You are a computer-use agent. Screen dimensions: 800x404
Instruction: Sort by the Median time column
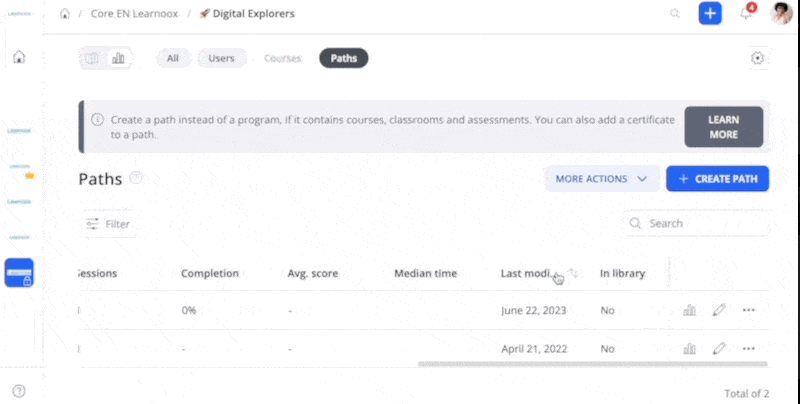point(426,273)
